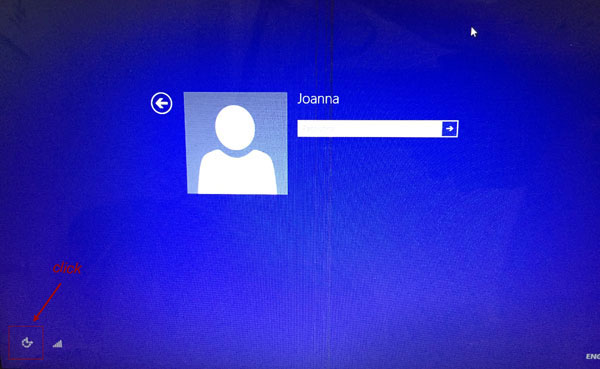The width and height of the screenshot is (600, 369).
Task: Focus the password input field
Action: tap(370, 129)
